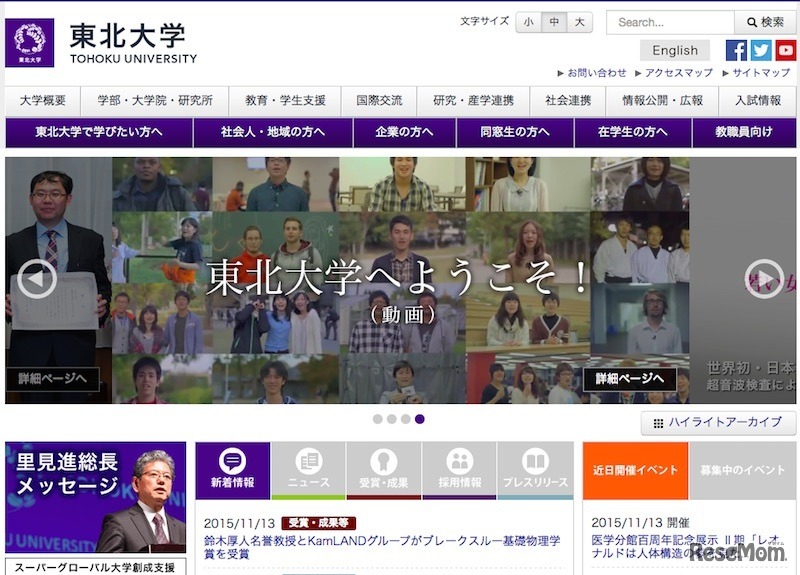Click the search magnifier 検索 button
This screenshot has width=800, height=575.
pyautogui.click(x=765, y=22)
